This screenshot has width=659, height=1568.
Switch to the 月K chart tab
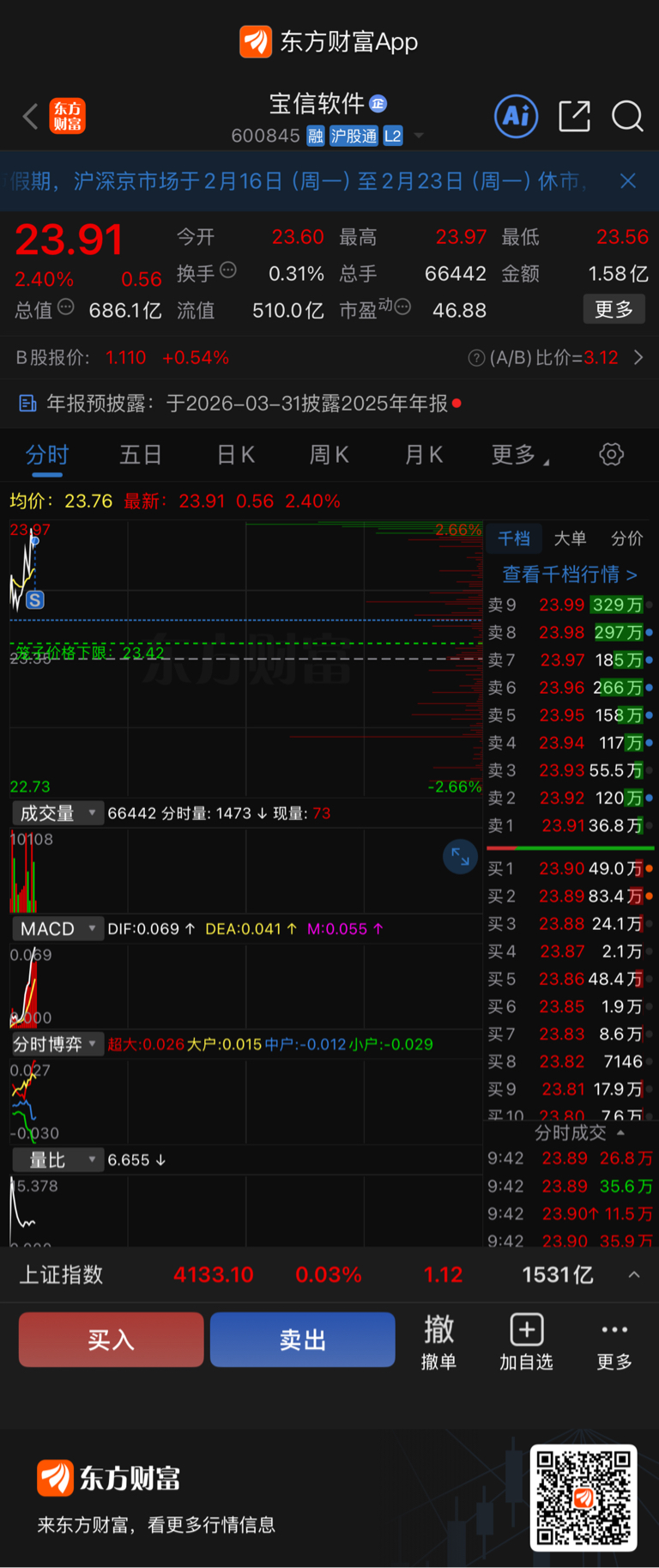click(x=424, y=454)
